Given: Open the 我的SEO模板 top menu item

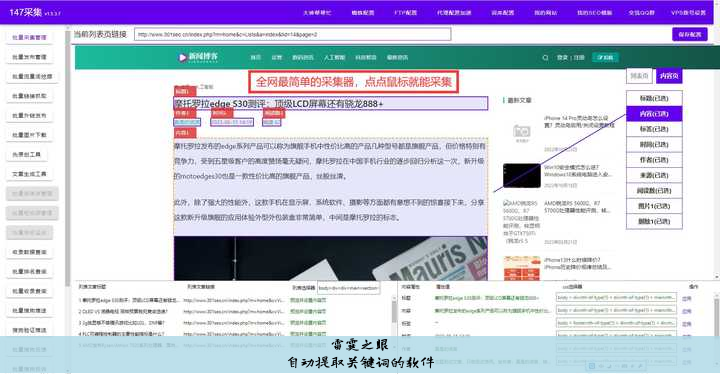Looking at the screenshot, I should pyautogui.click(x=595, y=13).
